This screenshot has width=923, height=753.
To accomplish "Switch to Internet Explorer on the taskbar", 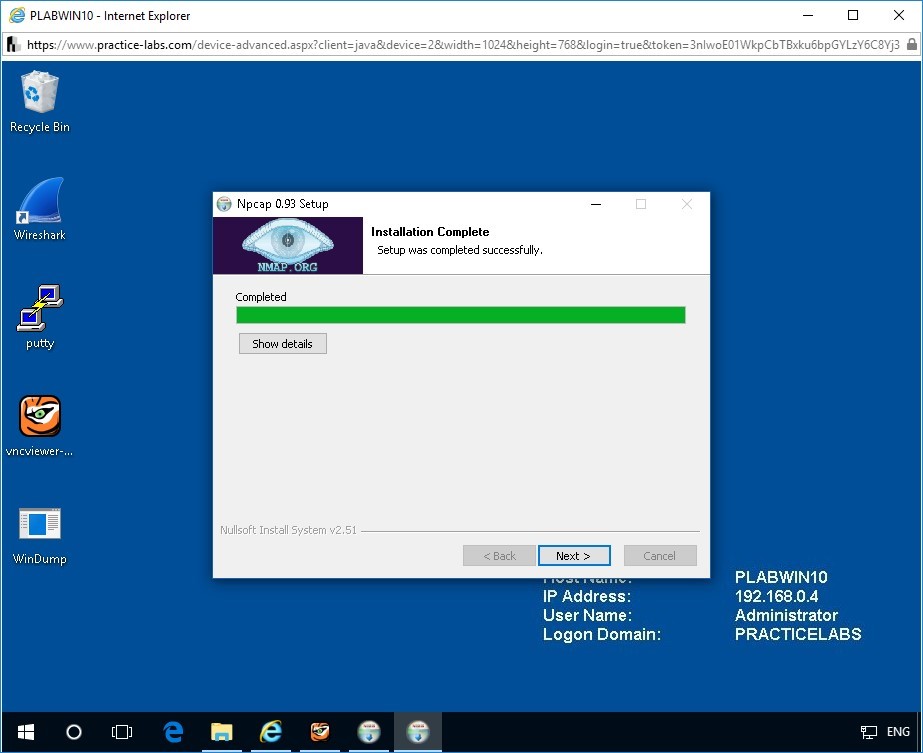I will click(271, 732).
